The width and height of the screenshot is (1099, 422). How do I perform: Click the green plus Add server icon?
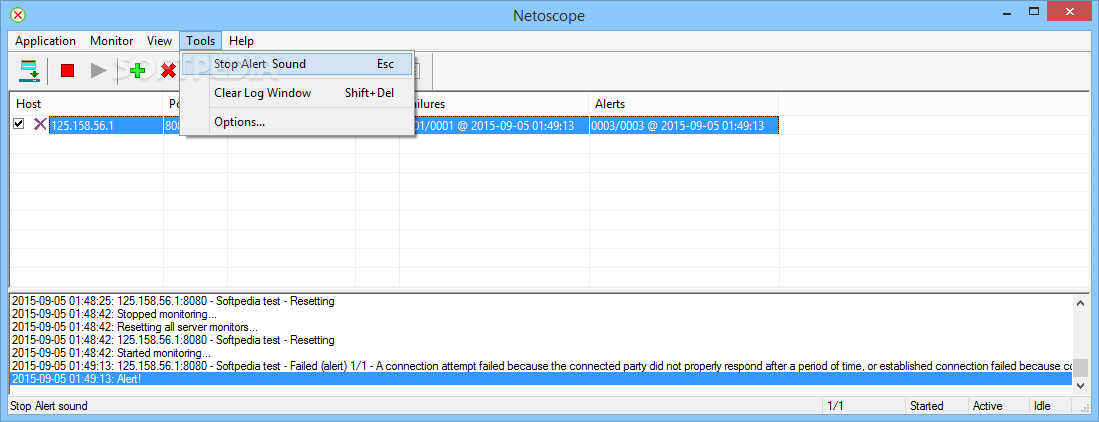point(137,70)
